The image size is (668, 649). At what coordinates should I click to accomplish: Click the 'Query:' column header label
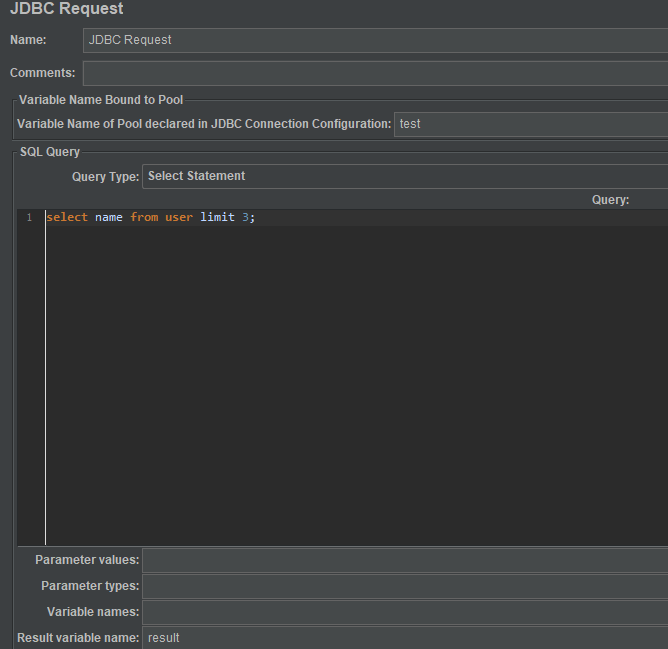click(610, 200)
